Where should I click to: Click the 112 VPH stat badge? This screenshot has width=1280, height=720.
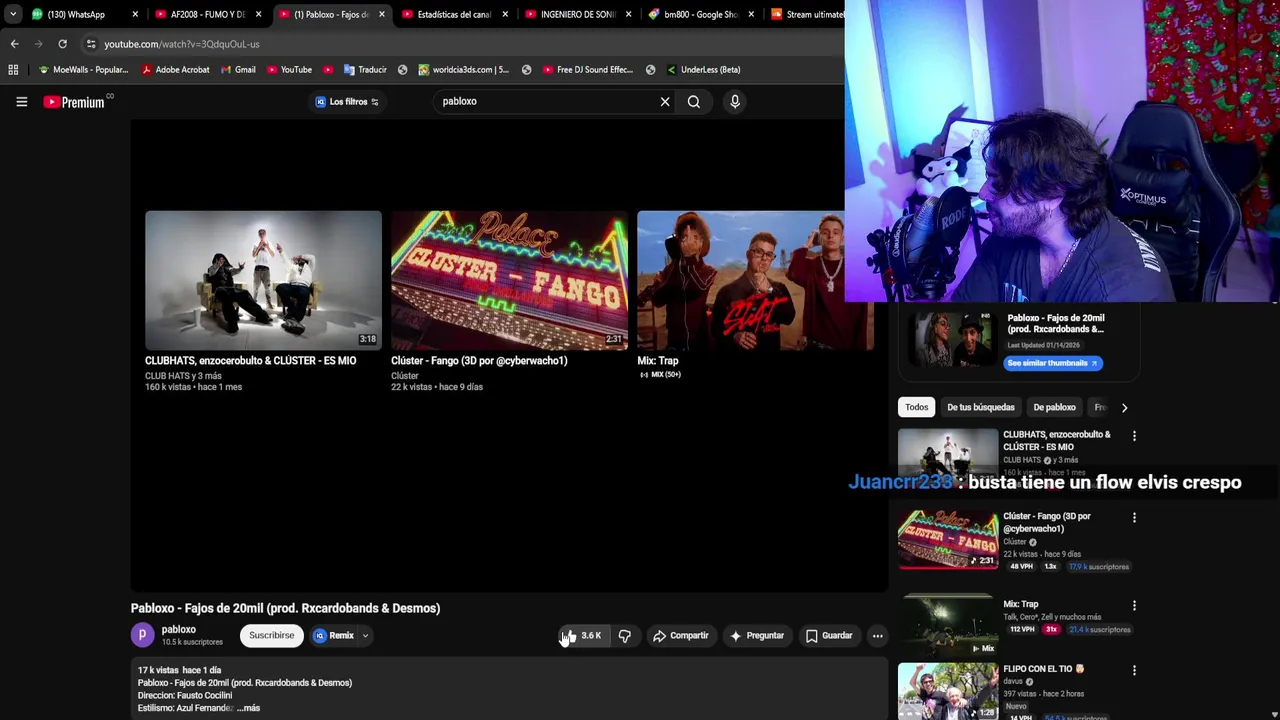click(x=1021, y=630)
